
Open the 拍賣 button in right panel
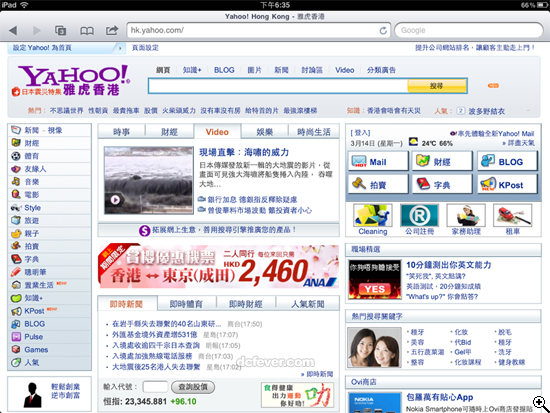pos(378,184)
